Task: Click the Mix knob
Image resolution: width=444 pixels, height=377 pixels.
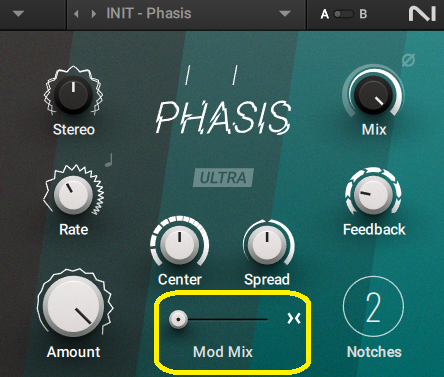Action: coord(373,94)
